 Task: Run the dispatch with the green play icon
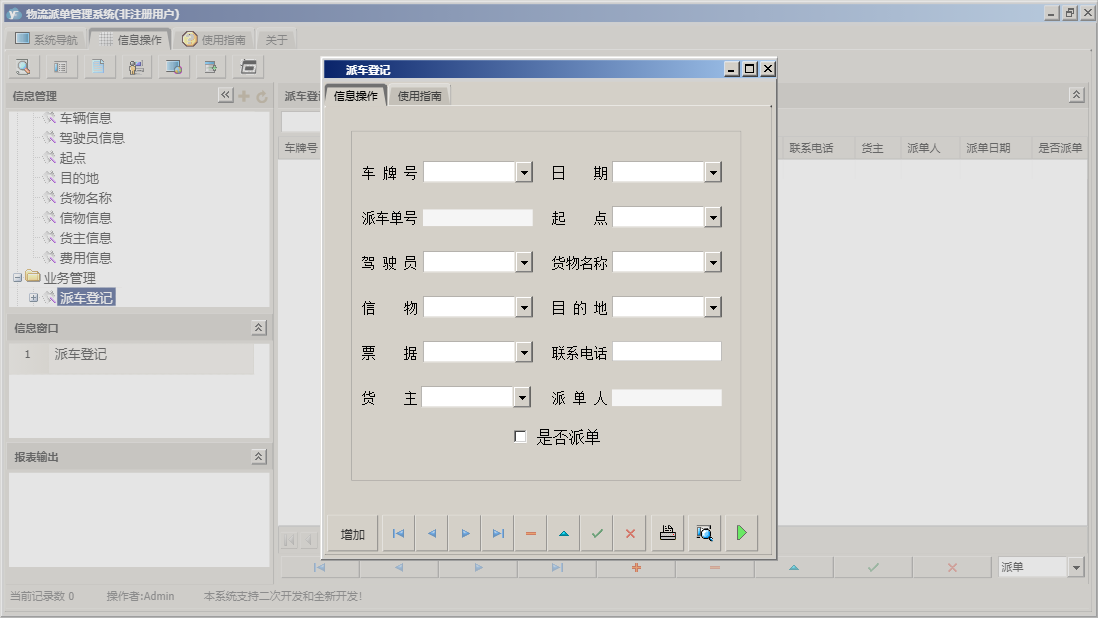(741, 533)
